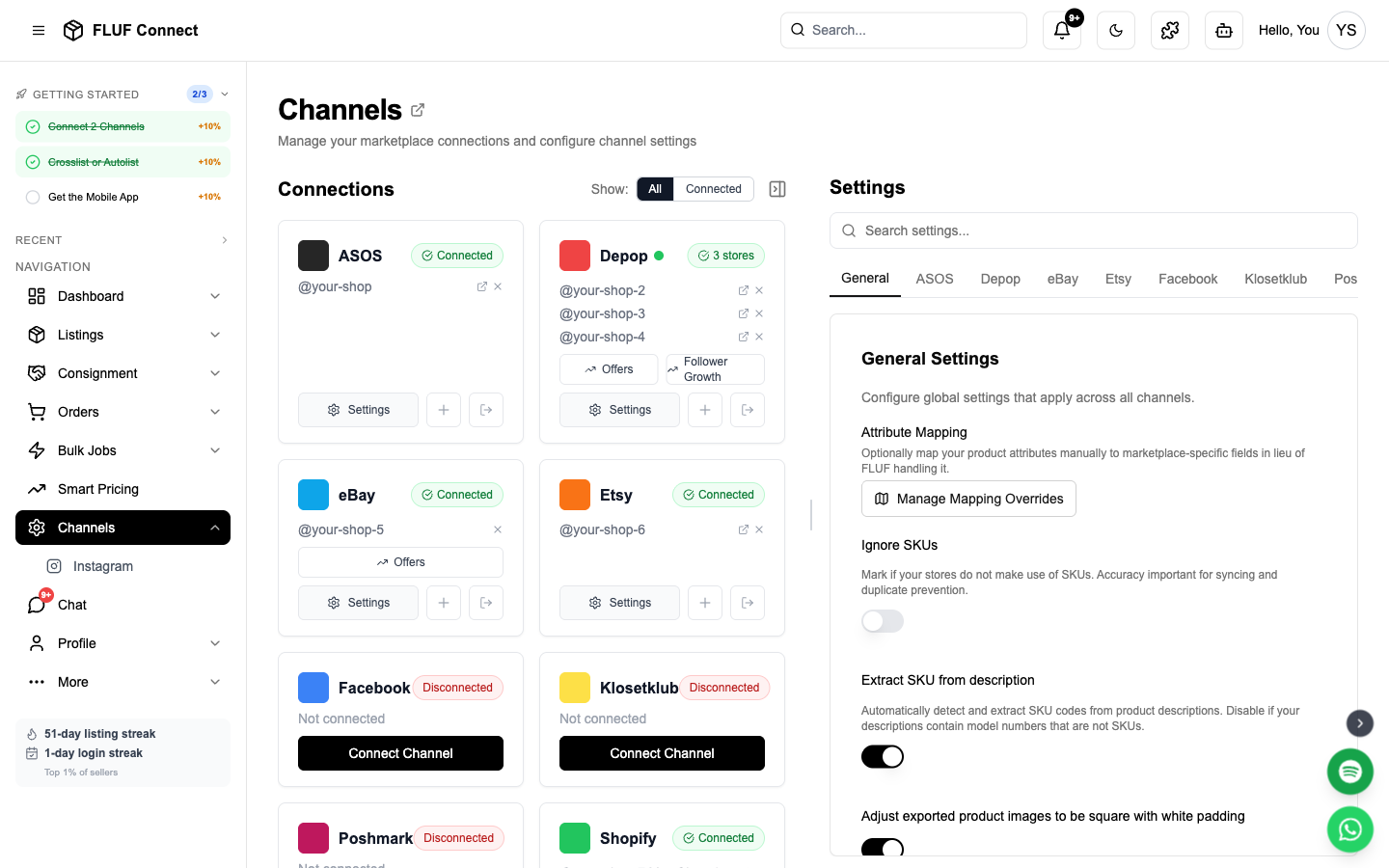
Task: Expand the Profile menu
Action: point(215,643)
